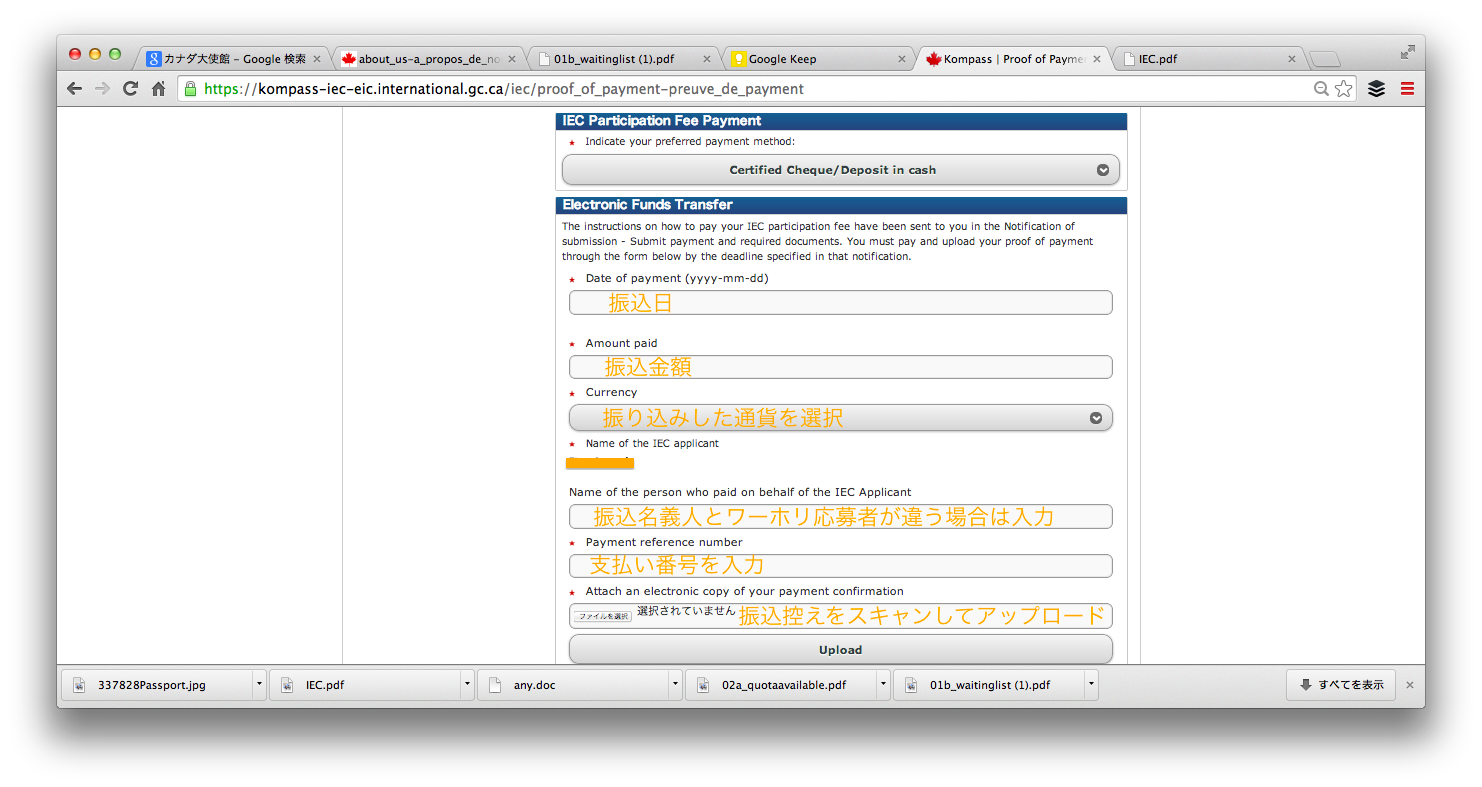Image resolution: width=1482 pixels, height=787 pixels.
Task: Click the Date of payment input field
Action: [x=840, y=303]
